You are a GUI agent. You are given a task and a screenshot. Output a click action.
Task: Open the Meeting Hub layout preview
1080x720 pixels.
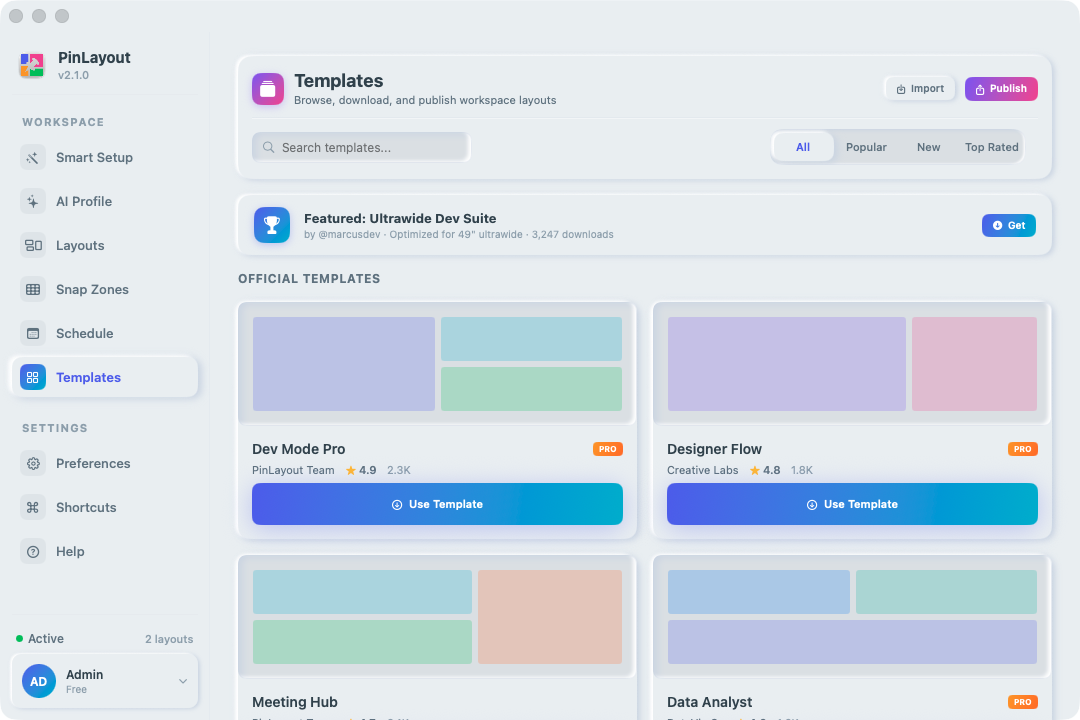[x=437, y=617]
